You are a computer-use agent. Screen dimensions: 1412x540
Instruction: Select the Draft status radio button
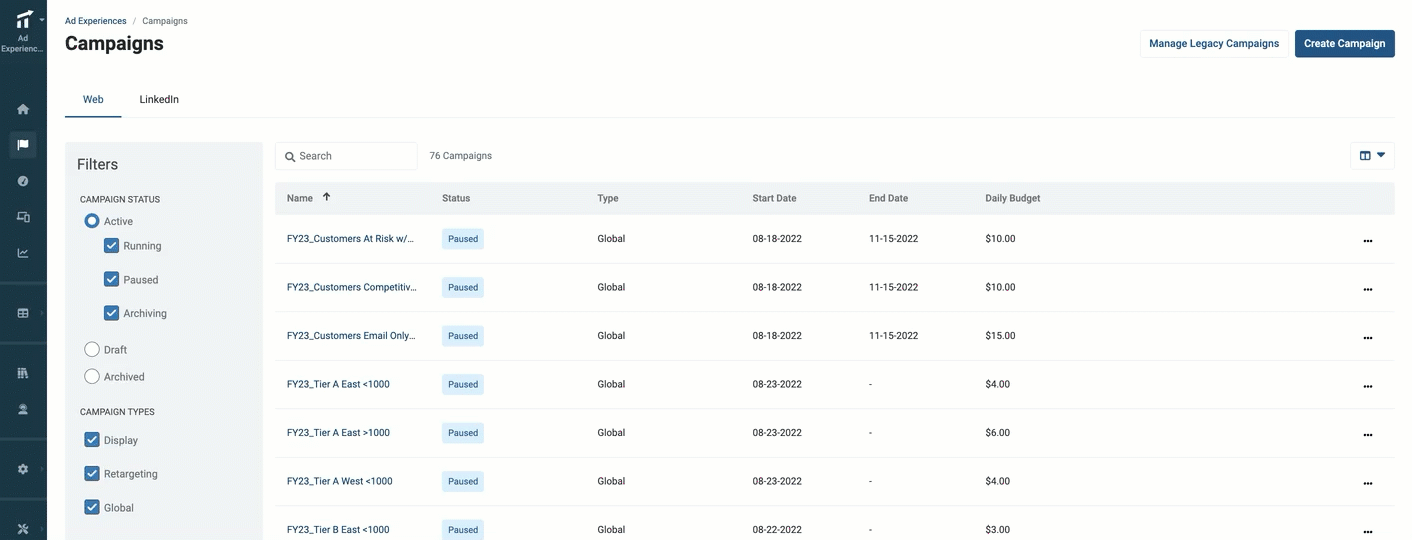tap(92, 349)
